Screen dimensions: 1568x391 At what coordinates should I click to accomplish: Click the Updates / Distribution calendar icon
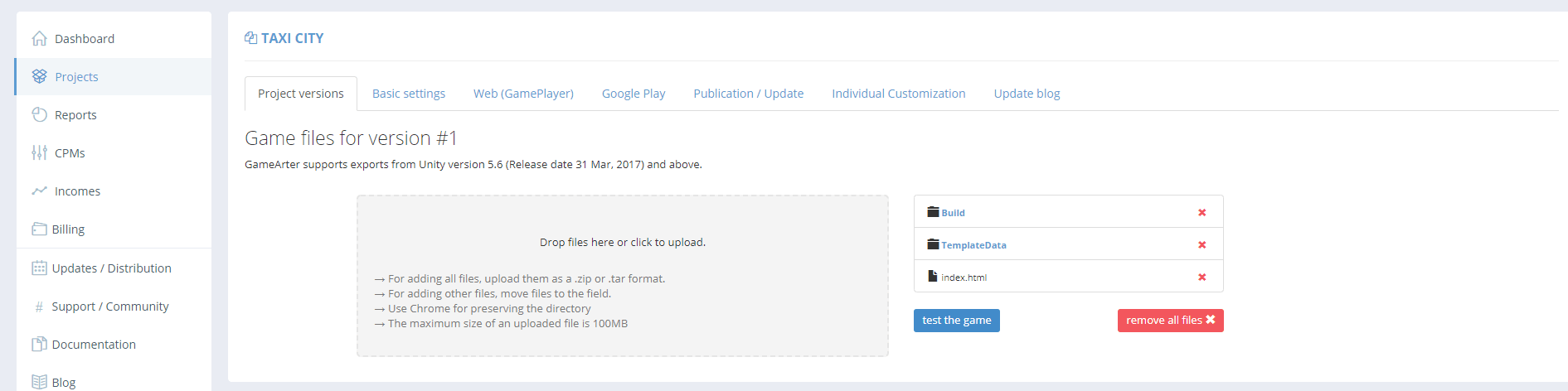(x=39, y=268)
